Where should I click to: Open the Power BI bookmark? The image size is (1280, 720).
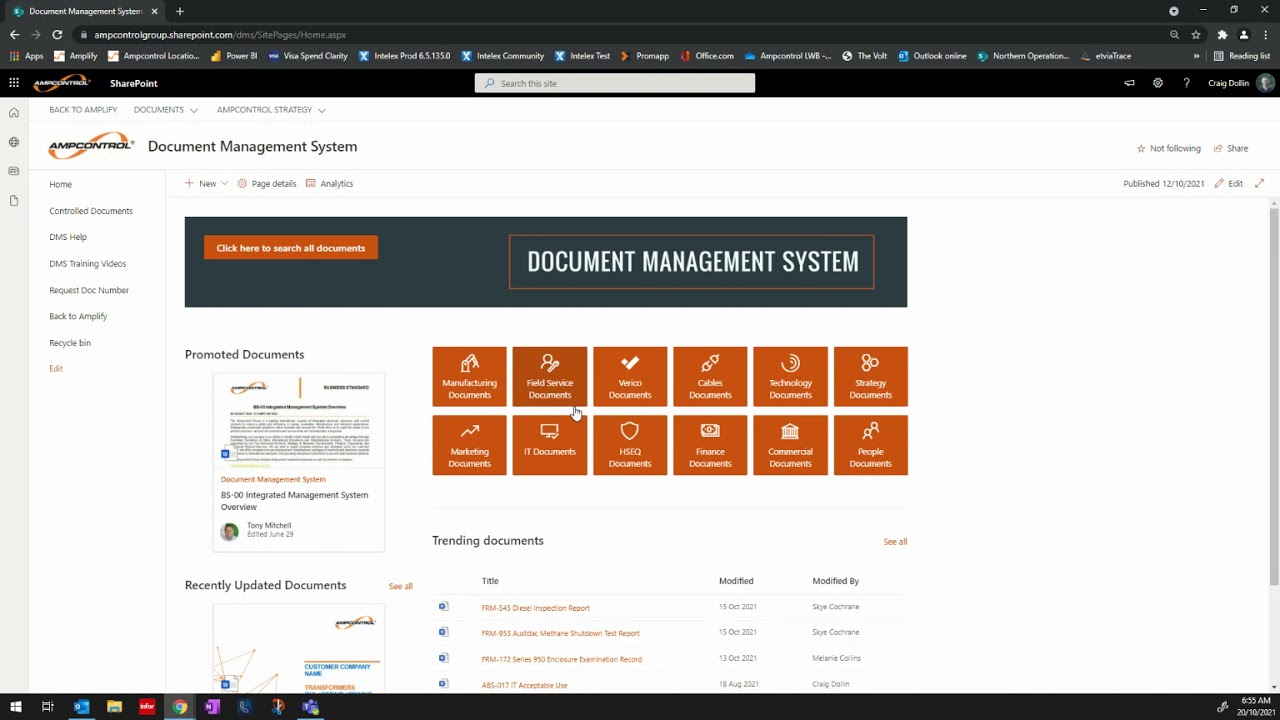pos(233,56)
